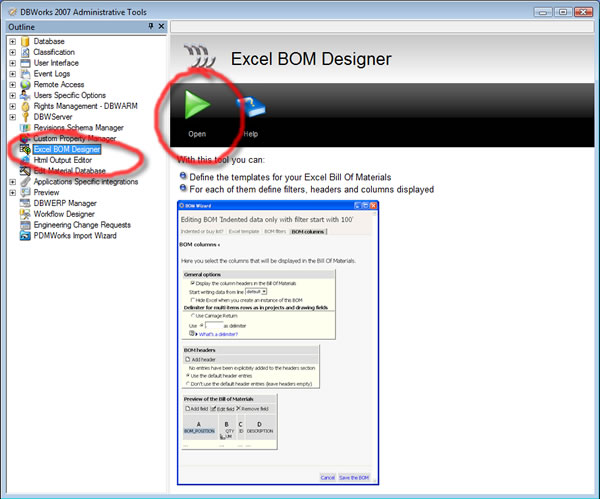Click the Rights Management DBWARM icon

point(25,106)
